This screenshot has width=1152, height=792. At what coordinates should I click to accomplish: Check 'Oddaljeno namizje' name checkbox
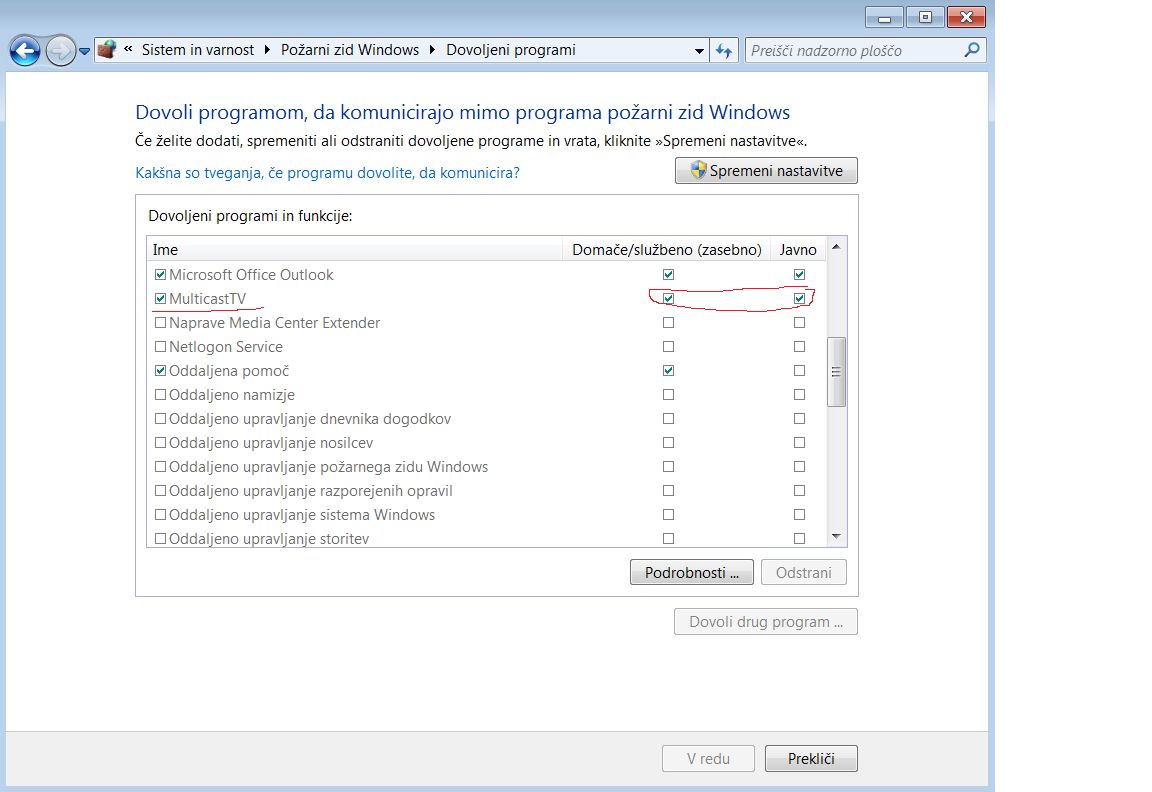point(160,395)
